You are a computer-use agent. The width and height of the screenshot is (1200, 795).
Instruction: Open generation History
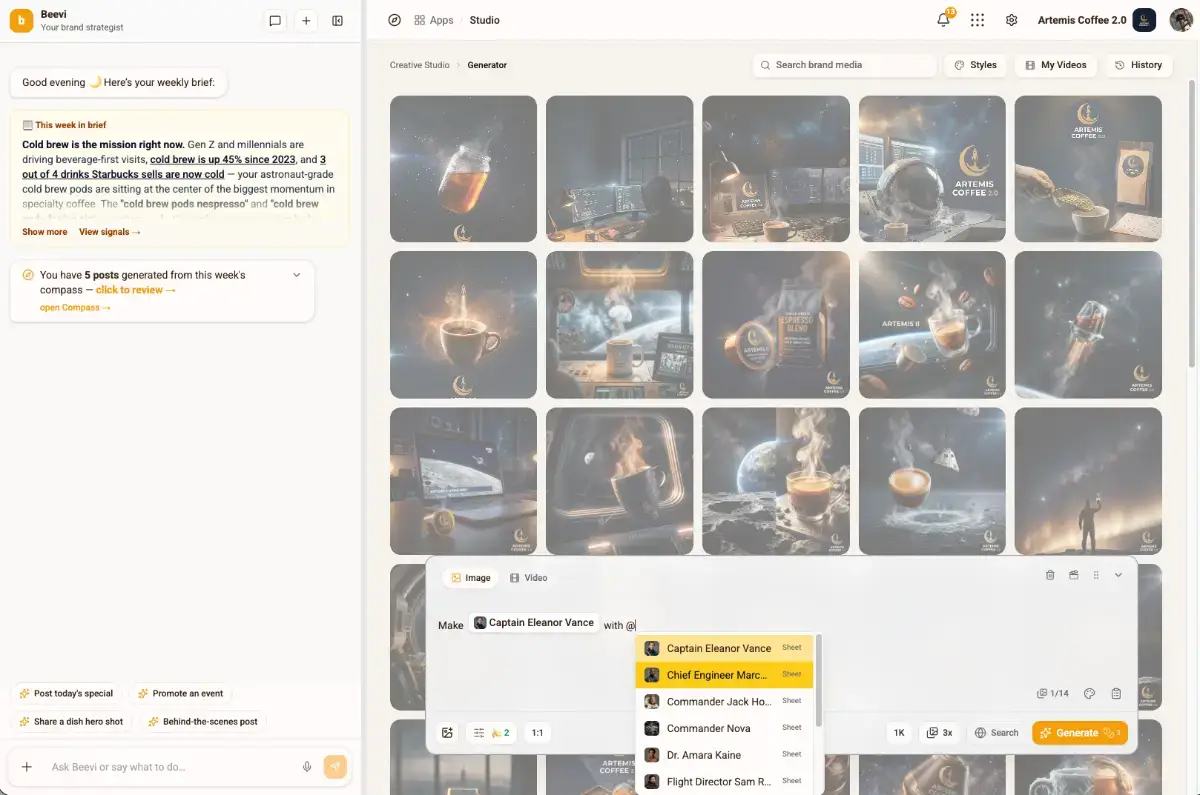1139,65
